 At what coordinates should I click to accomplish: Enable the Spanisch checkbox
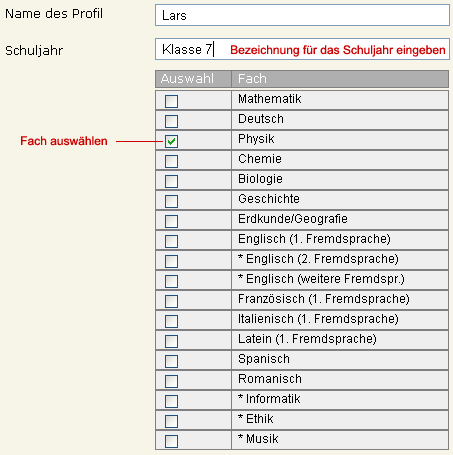coord(171,361)
